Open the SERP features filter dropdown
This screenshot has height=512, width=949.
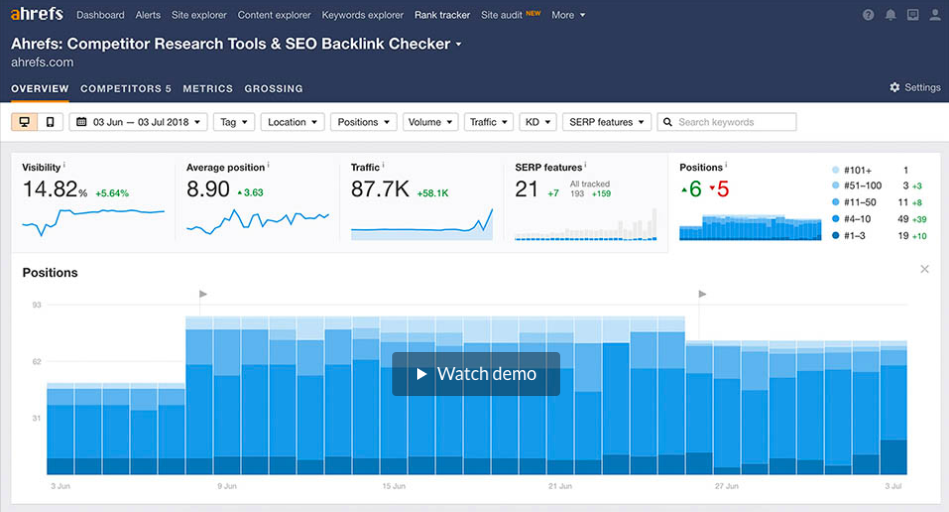point(606,122)
